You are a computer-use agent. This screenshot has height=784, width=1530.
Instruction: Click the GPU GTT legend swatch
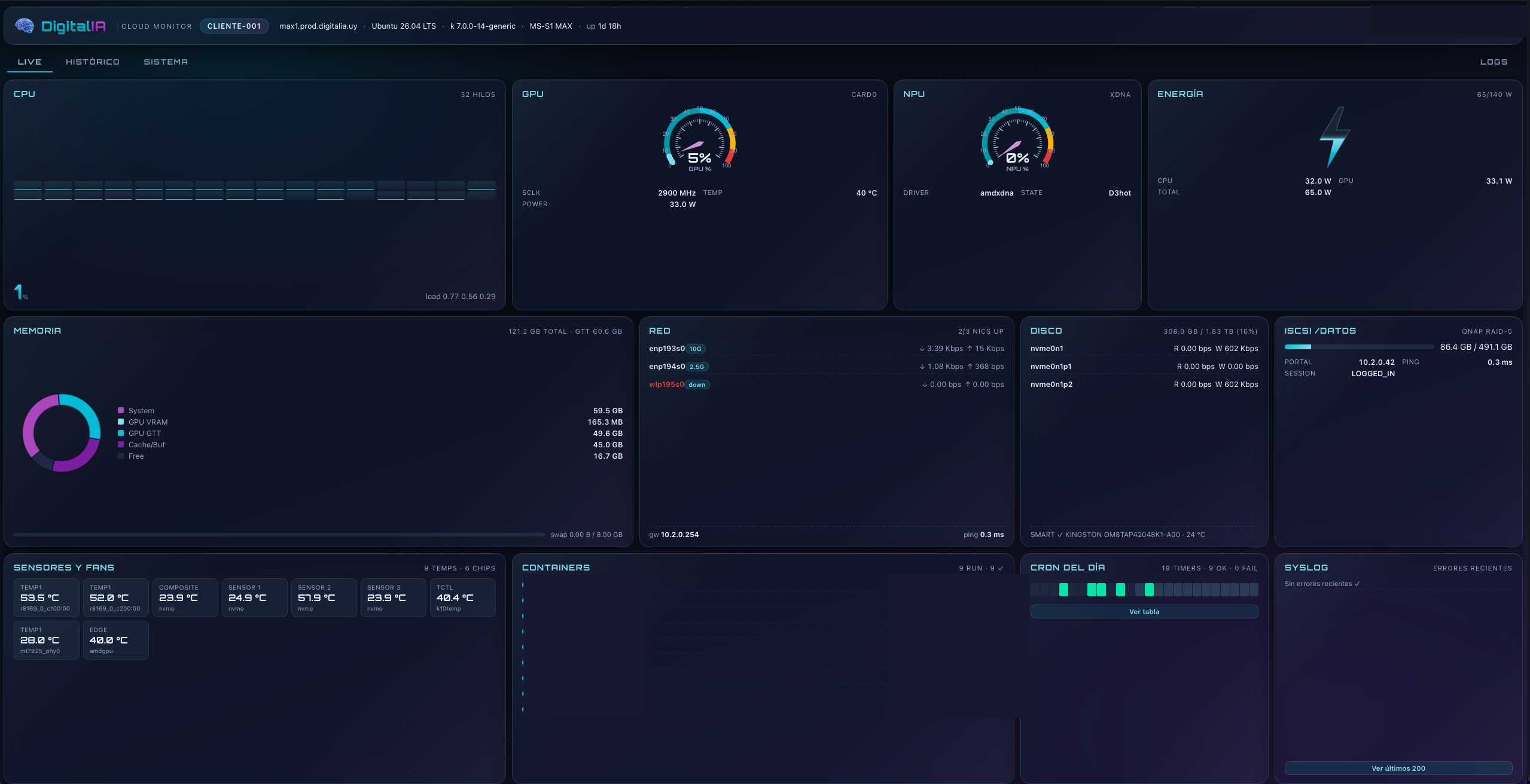(x=121, y=433)
